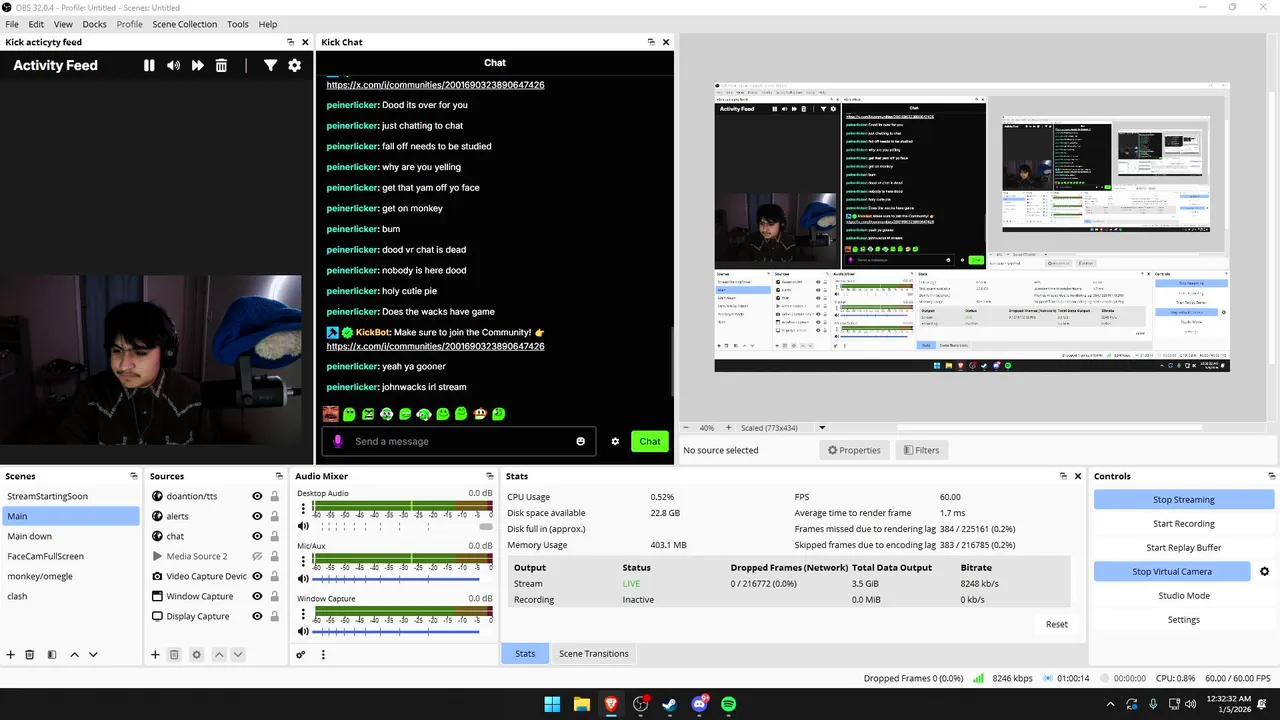Open advanced audio properties gears icon
This screenshot has width=1280, height=720.
(x=301, y=655)
